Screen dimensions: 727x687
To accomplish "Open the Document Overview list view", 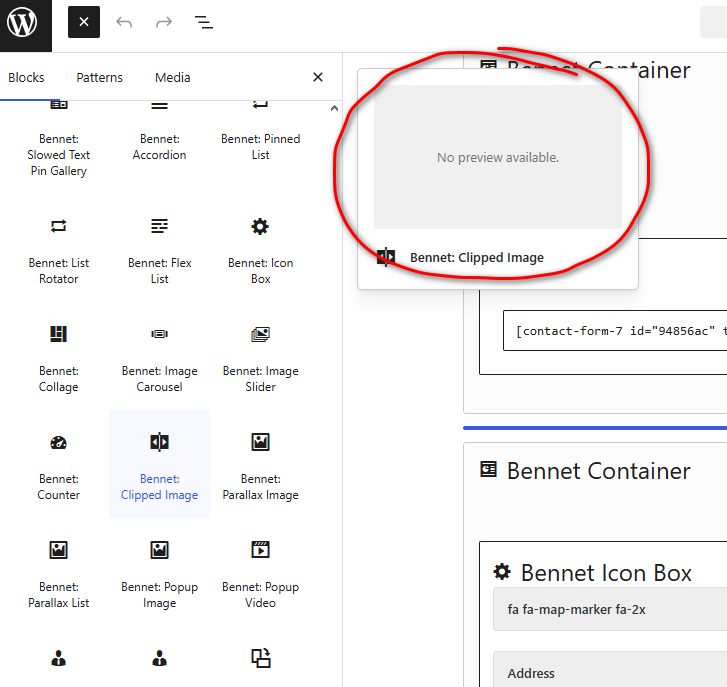I will 204,22.
